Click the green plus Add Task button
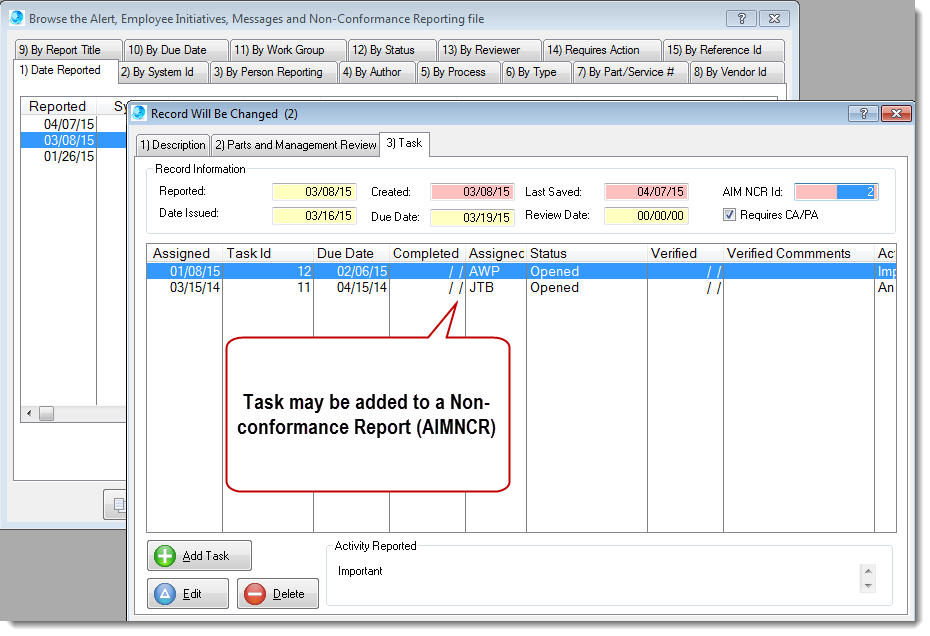 click(x=199, y=556)
